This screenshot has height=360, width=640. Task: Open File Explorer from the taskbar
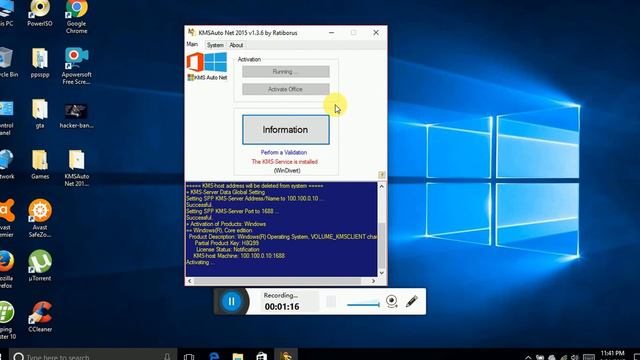click(238, 356)
